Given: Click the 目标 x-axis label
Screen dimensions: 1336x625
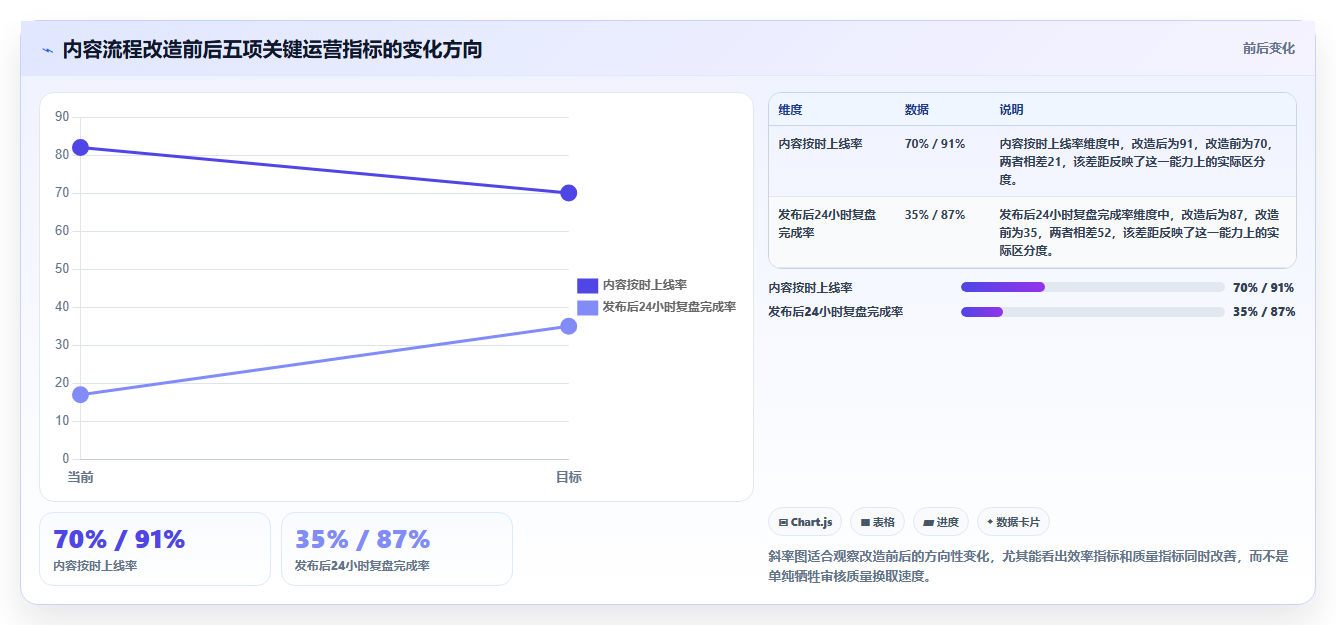Looking at the screenshot, I should (x=568, y=477).
